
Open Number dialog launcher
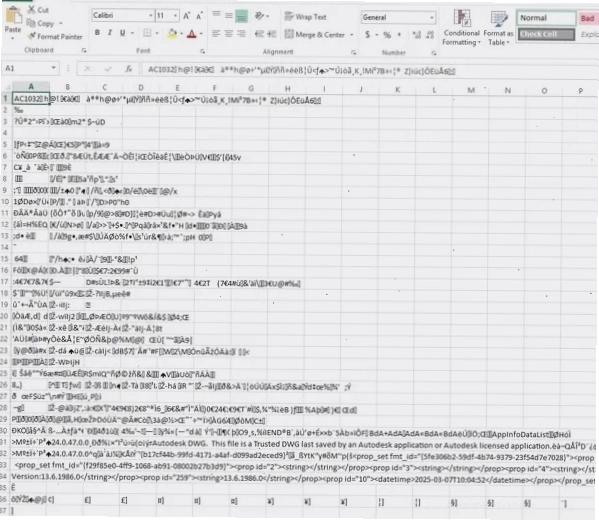point(434,53)
